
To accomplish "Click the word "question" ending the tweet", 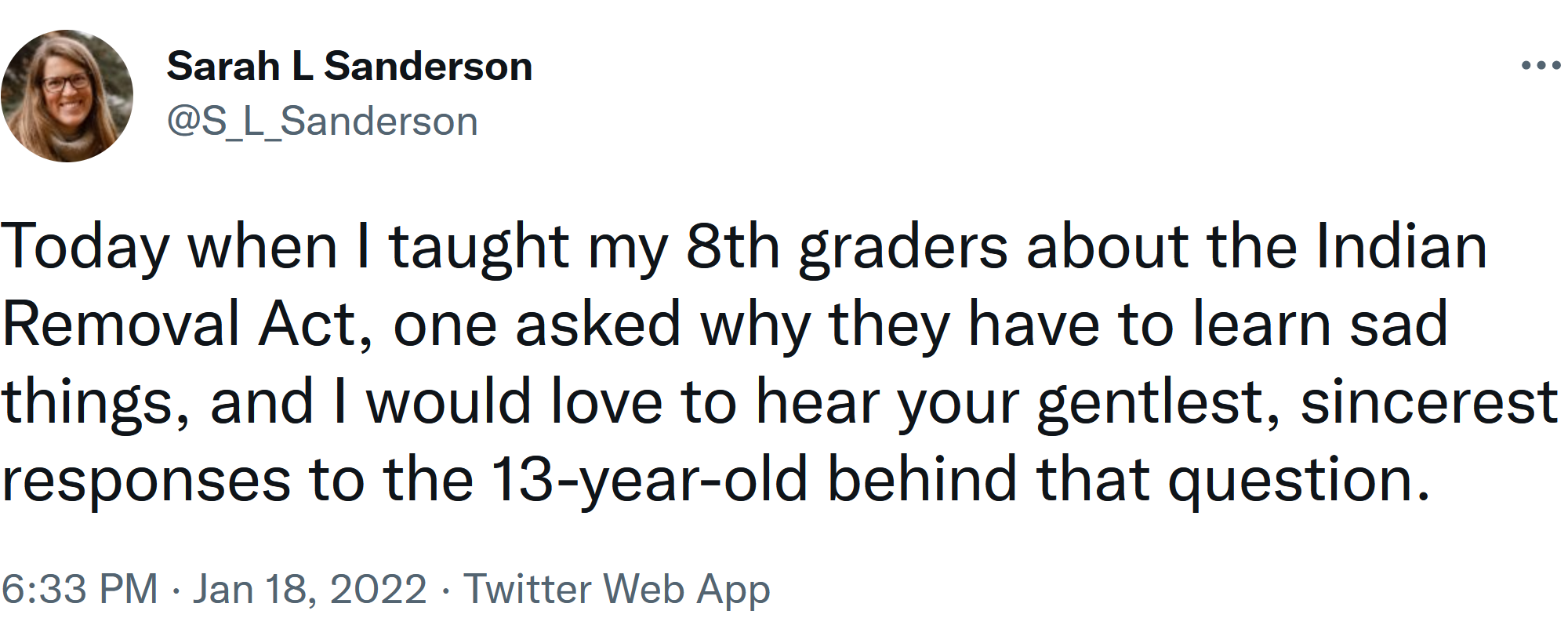I will point(1290,479).
